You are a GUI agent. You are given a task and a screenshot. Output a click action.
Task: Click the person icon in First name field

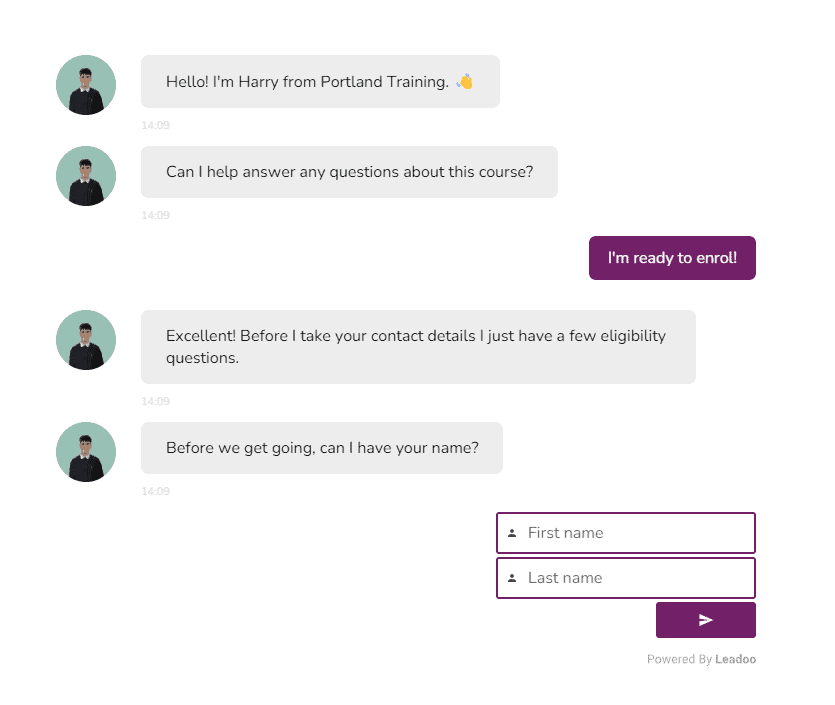click(512, 533)
